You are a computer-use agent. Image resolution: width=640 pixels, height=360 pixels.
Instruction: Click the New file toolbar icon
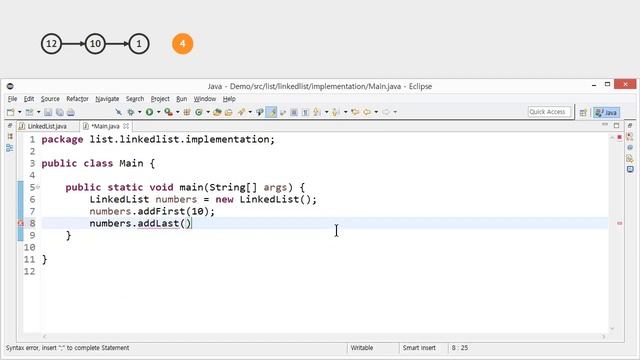tap(11, 112)
